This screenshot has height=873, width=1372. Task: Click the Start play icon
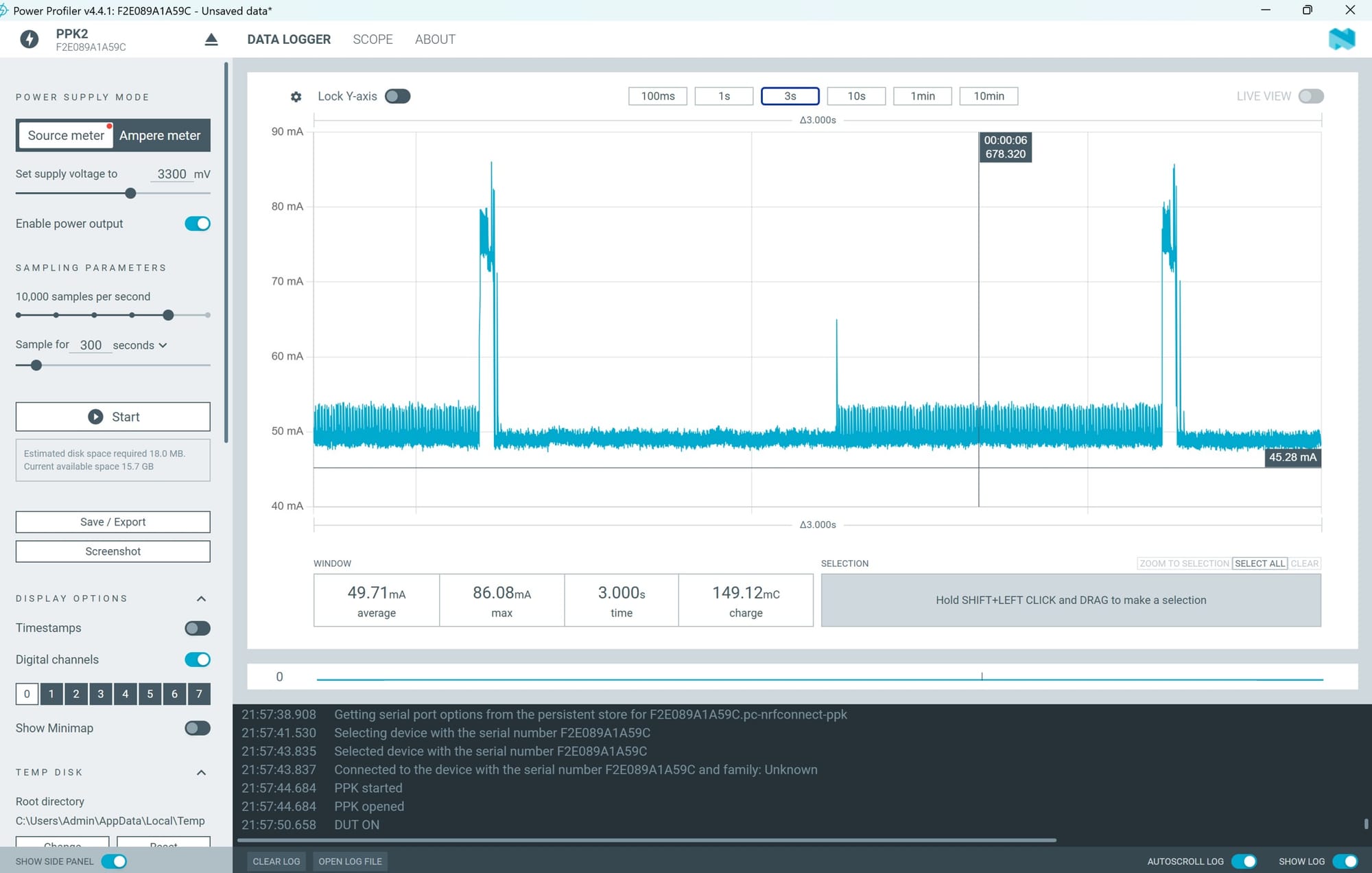95,417
